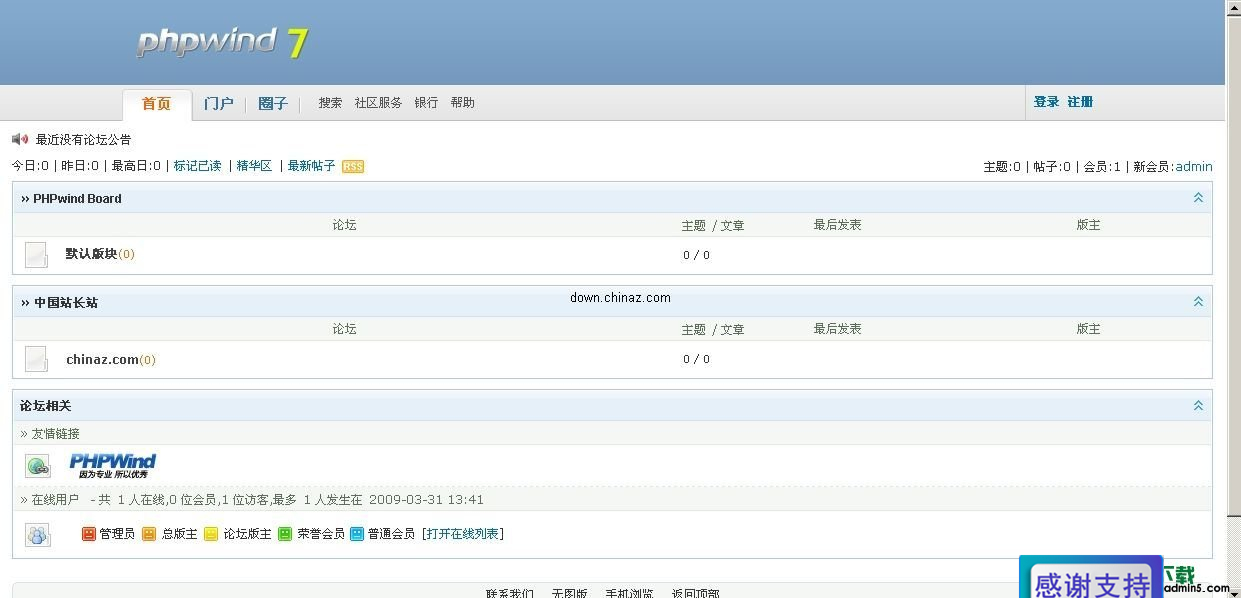
Task: Click the online users group icon
Action: click(x=38, y=535)
